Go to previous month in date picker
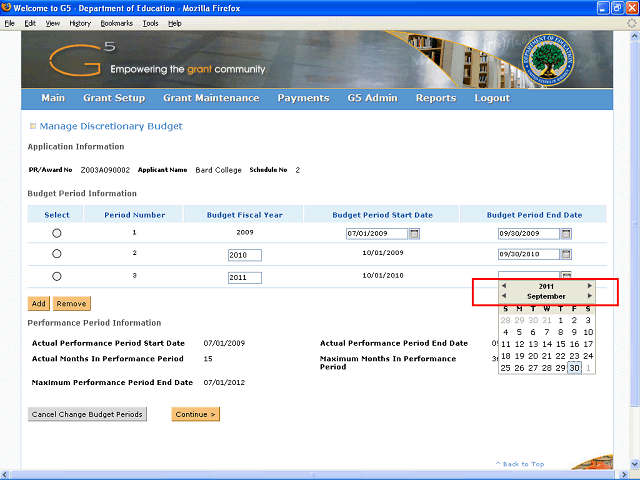 [x=504, y=296]
